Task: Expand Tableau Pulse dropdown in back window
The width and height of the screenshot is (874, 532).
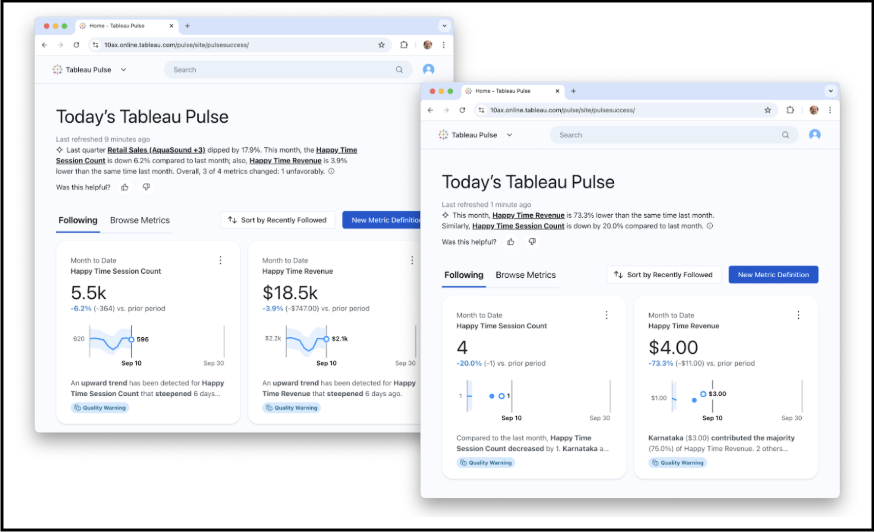Action: (123, 70)
